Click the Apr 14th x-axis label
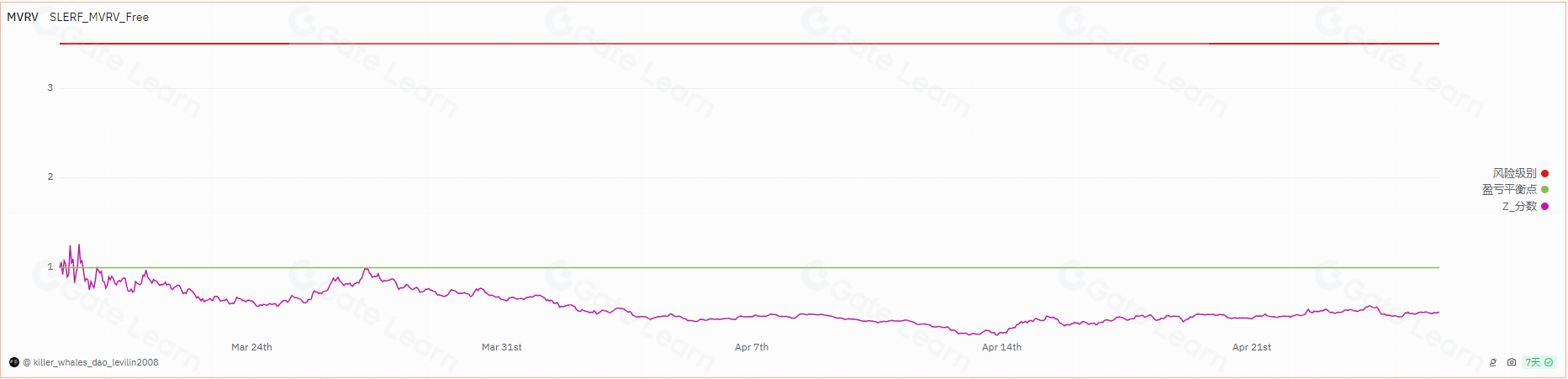This screenshot has width=1568, height=379. coord(1001,347)
